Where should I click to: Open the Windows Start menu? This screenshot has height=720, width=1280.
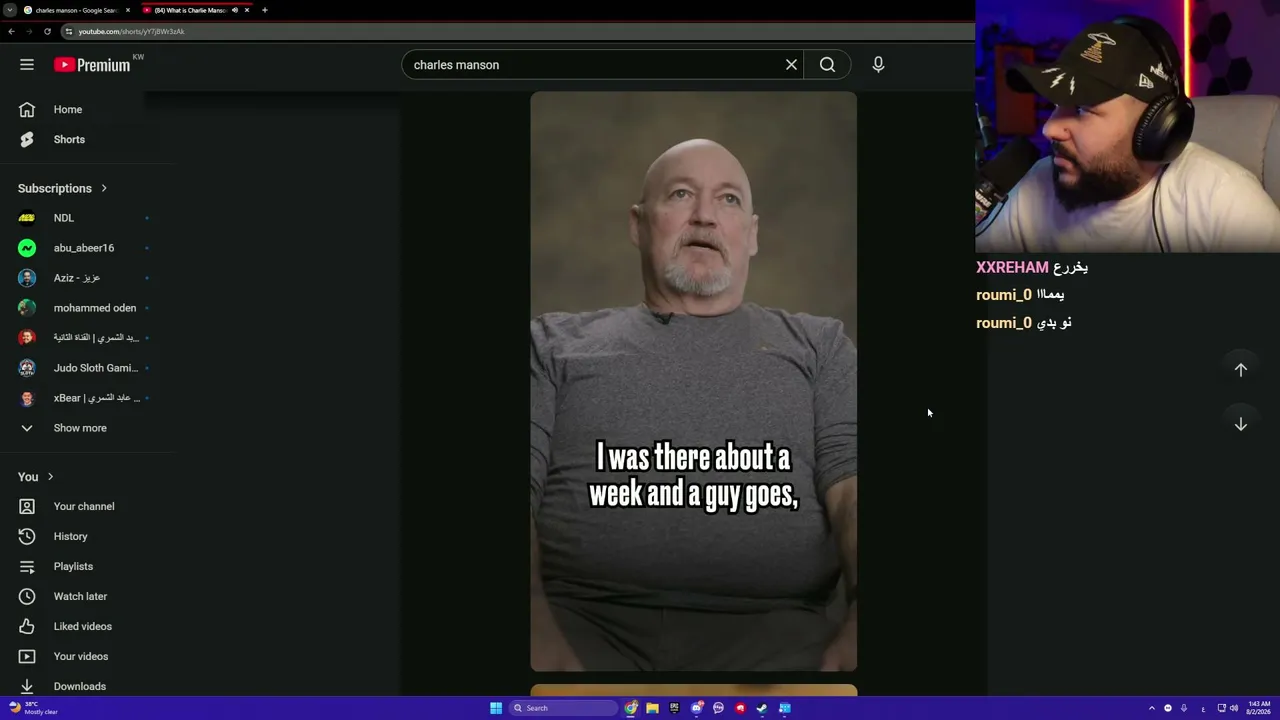[496, 708]
